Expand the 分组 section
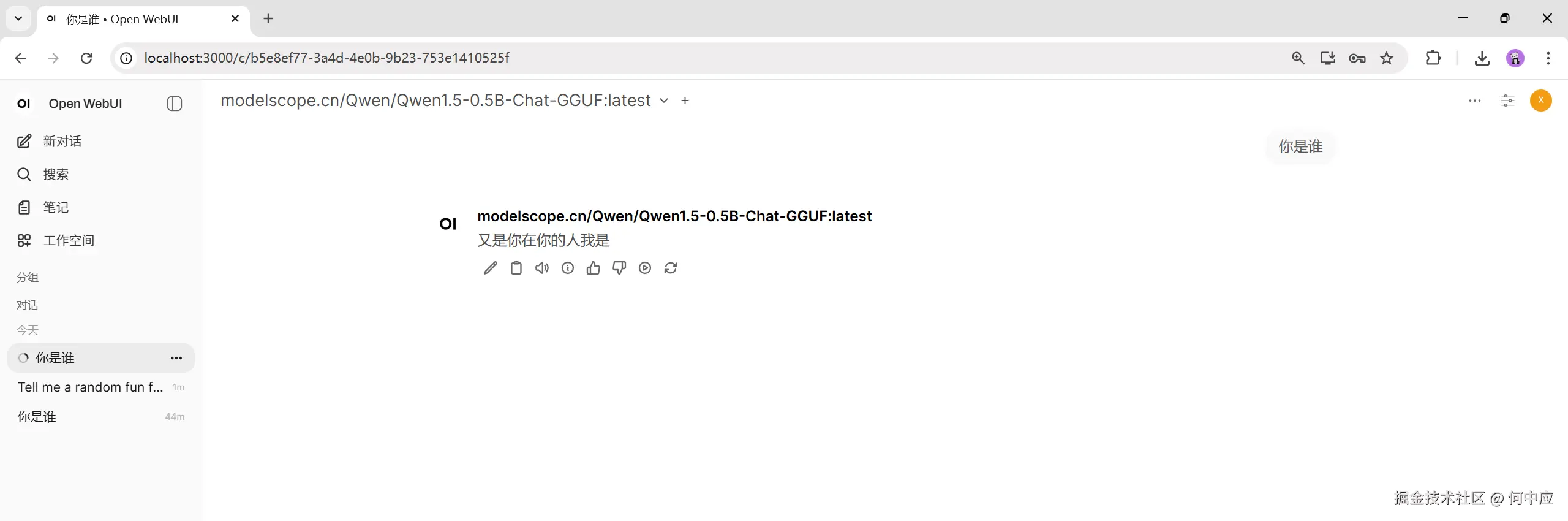1568x521 pixels. pyautogui.click(x=28, y=278)
